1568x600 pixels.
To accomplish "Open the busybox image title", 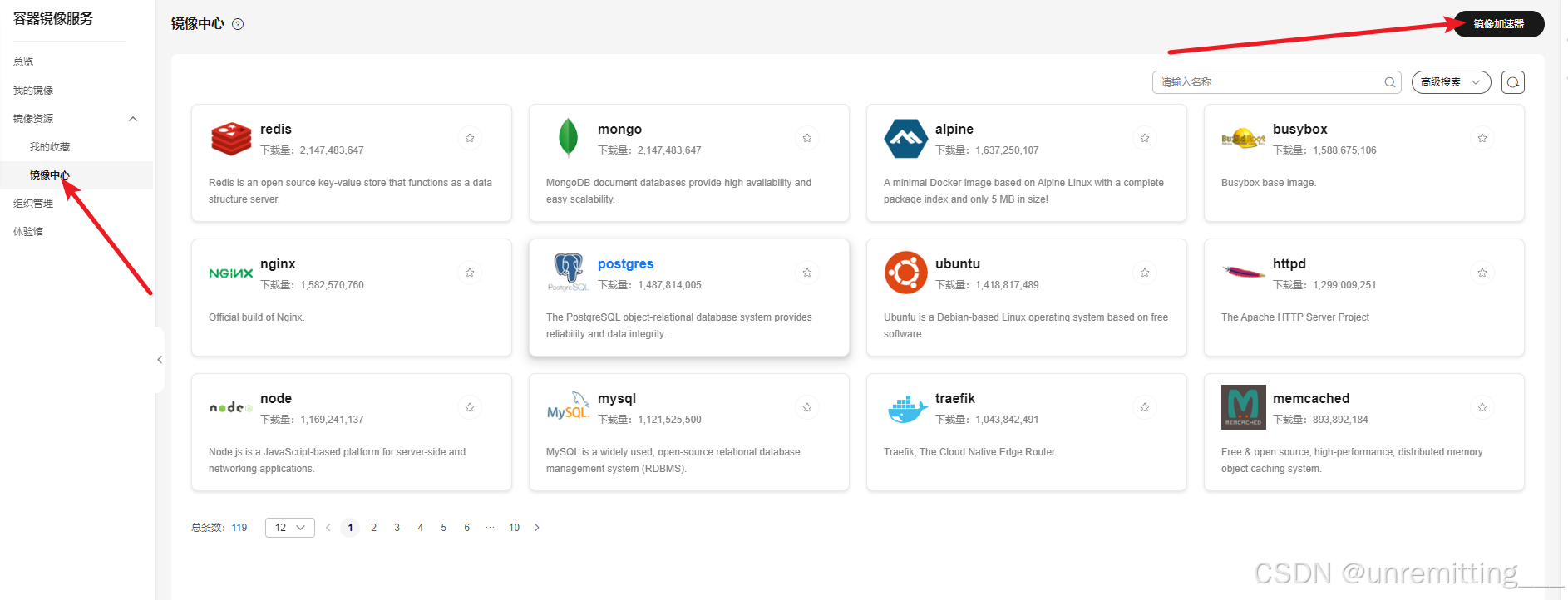I will click(1300, 129).
